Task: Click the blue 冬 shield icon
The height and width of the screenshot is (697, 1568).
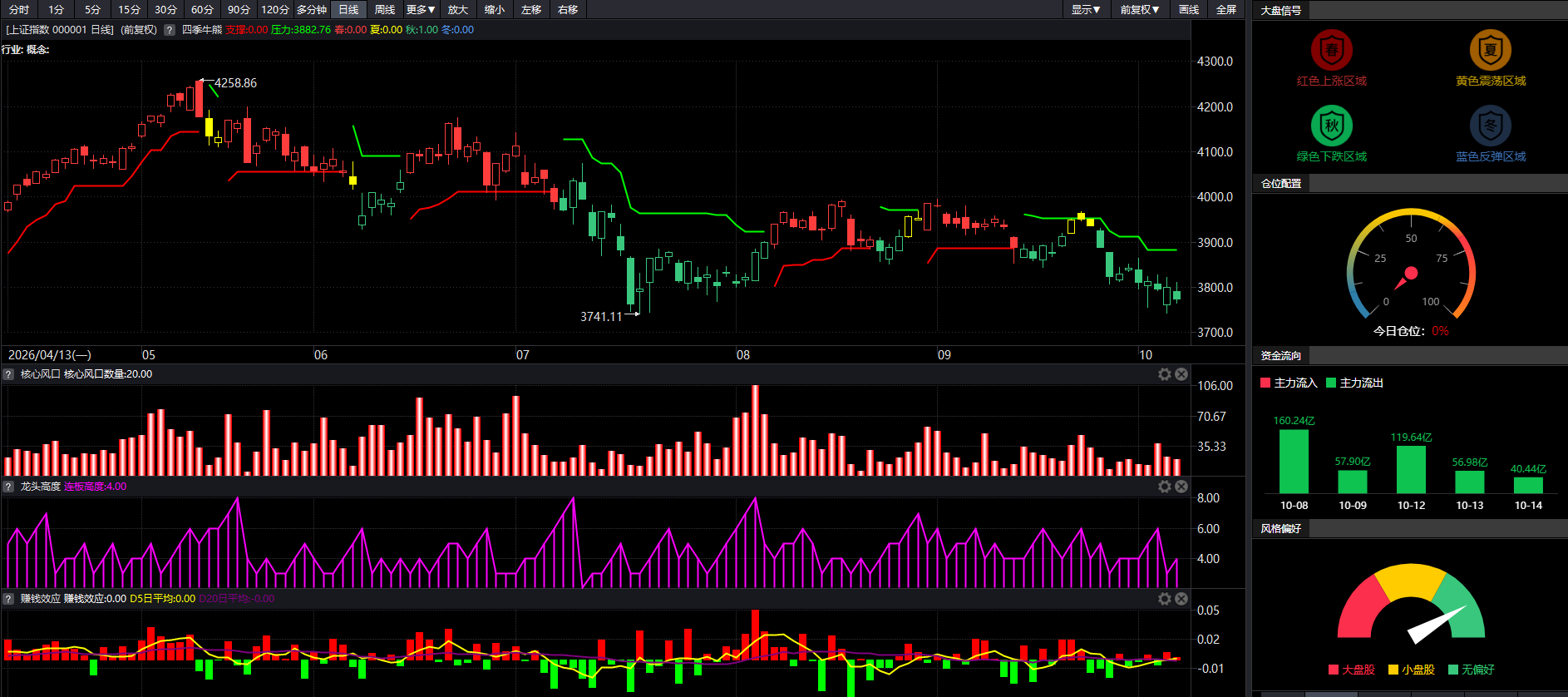Action: coord(1491,126)
